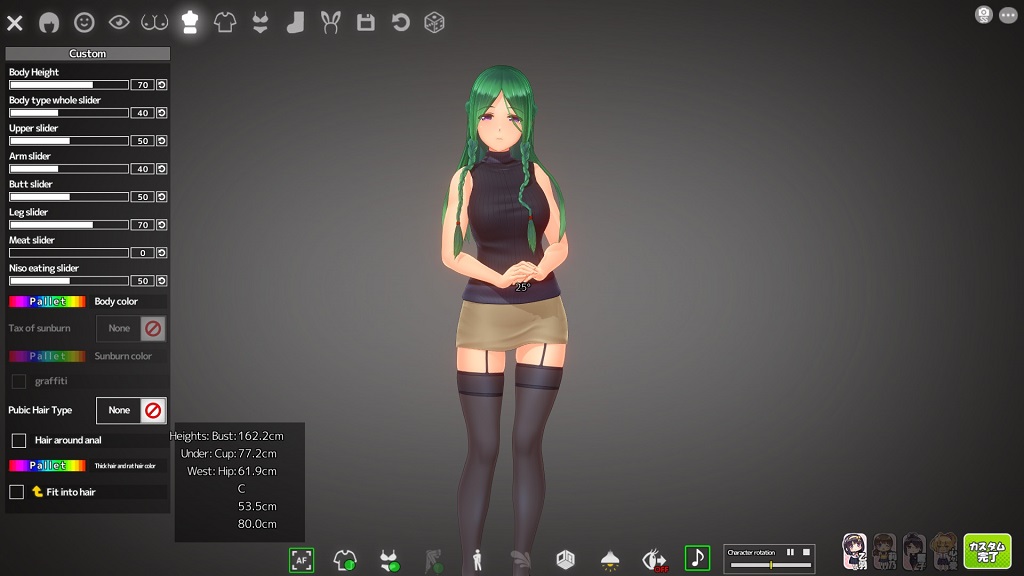Image resolution: width=1024 pixels, height=576 pixels.
Task: Check the Hair around anal checkbox
Action: [x=18, y=440]
